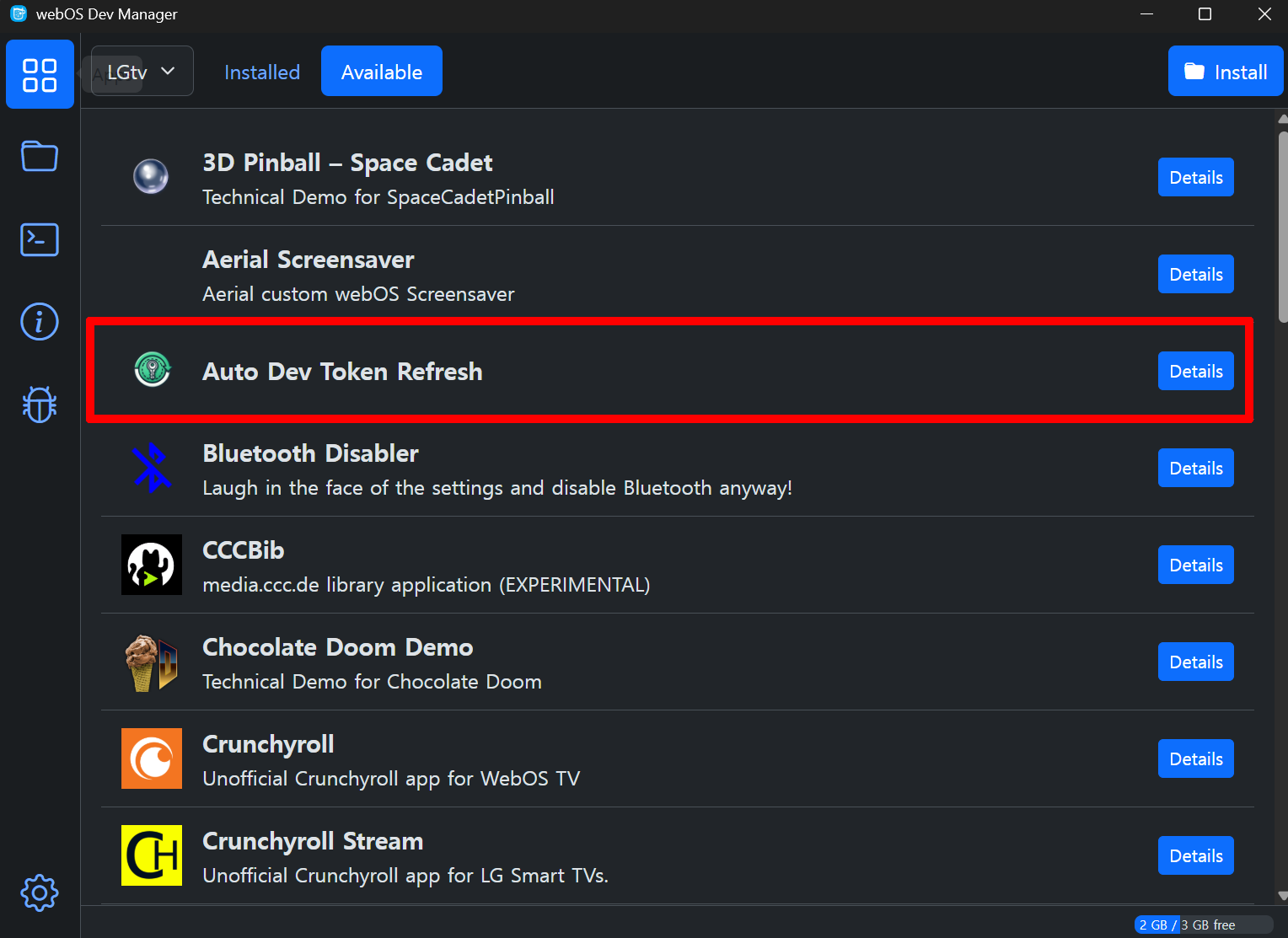
Task: Click the app list vertical scrollbar
Action: (x=1283, y=227)
